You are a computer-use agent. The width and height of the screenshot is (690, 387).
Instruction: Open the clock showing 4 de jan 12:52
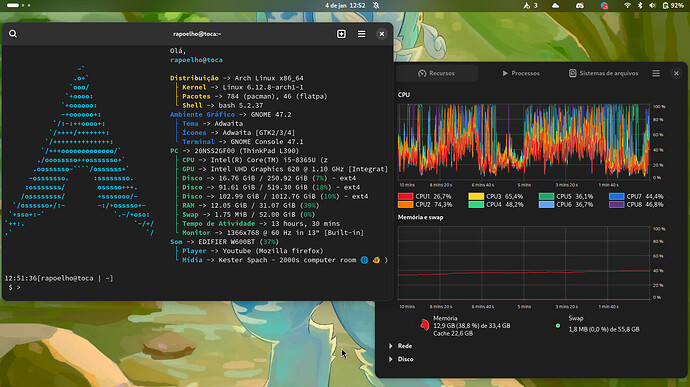click(x=345, y=5)
